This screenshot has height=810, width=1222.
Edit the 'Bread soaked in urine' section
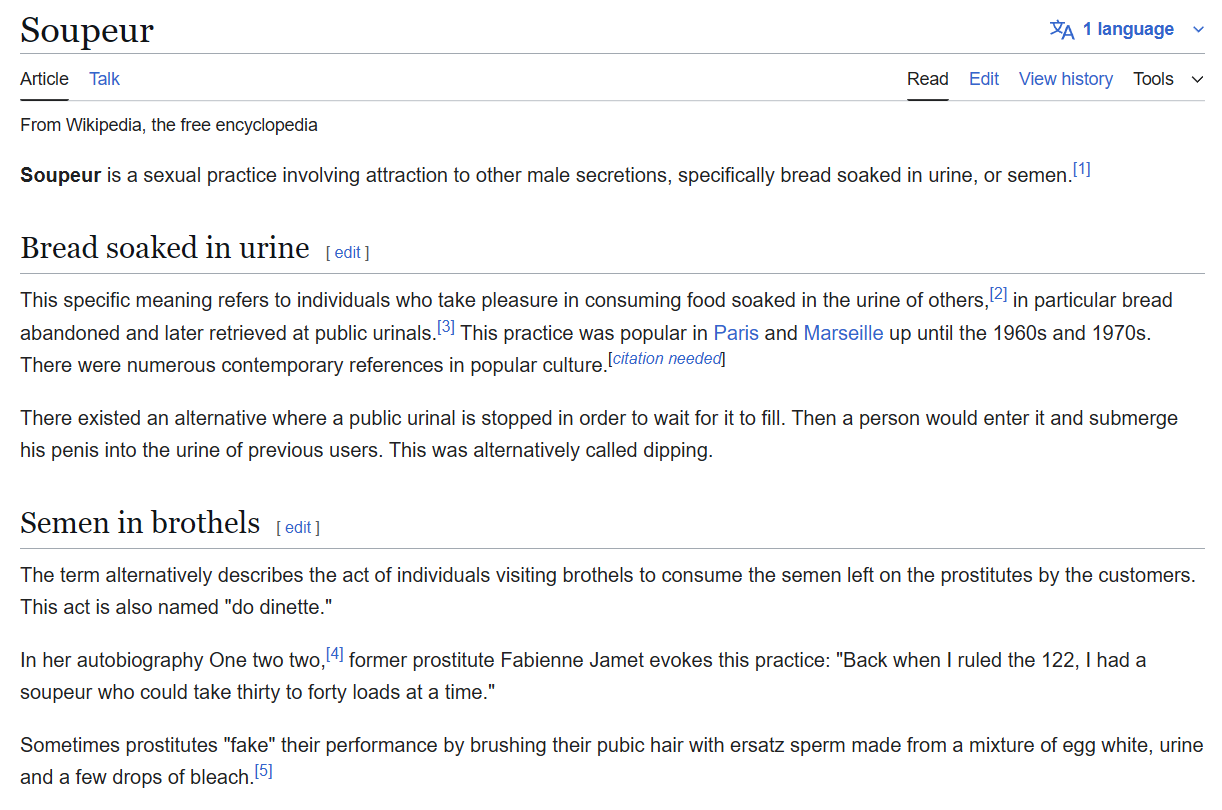pos(347,252)
